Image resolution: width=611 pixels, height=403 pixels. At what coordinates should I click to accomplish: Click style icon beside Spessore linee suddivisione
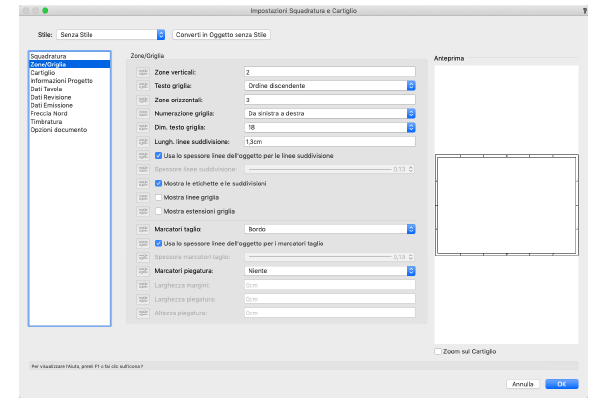(x=143, y=169)
